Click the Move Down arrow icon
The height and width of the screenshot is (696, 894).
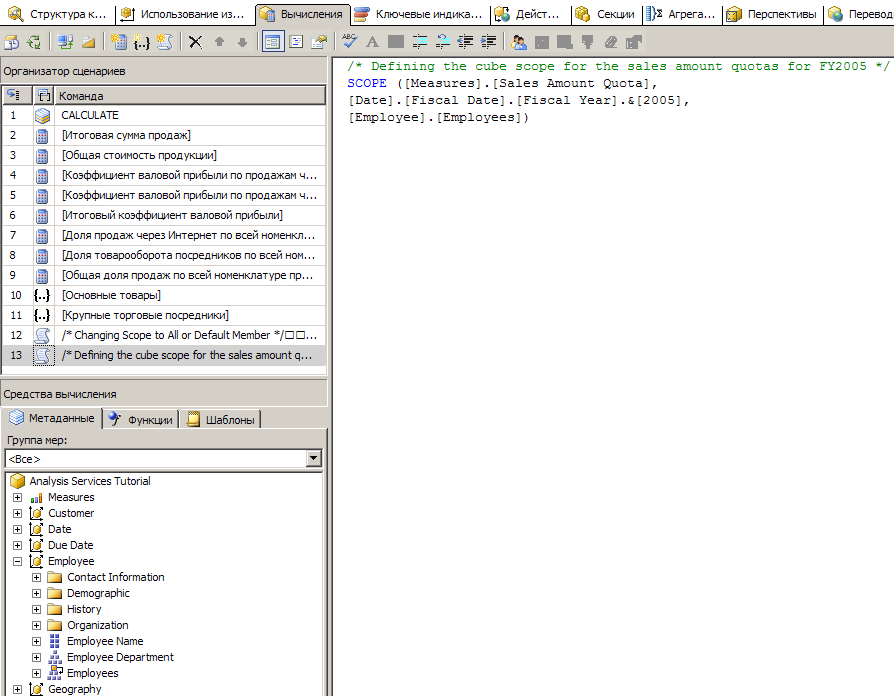pyautogui.click(x=242, y=42)
